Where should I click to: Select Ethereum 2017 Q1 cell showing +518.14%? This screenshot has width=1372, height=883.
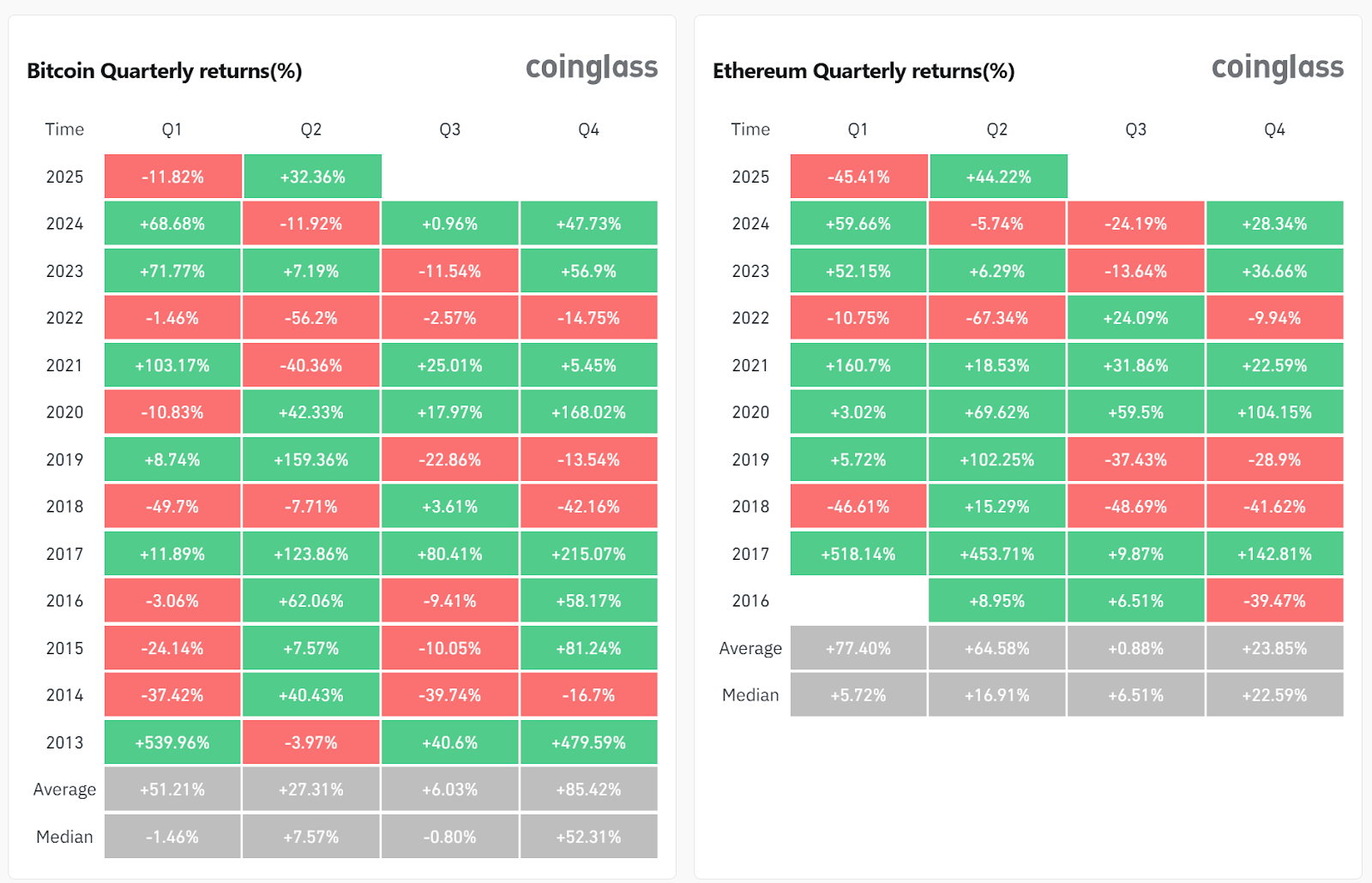coord(858,554)
